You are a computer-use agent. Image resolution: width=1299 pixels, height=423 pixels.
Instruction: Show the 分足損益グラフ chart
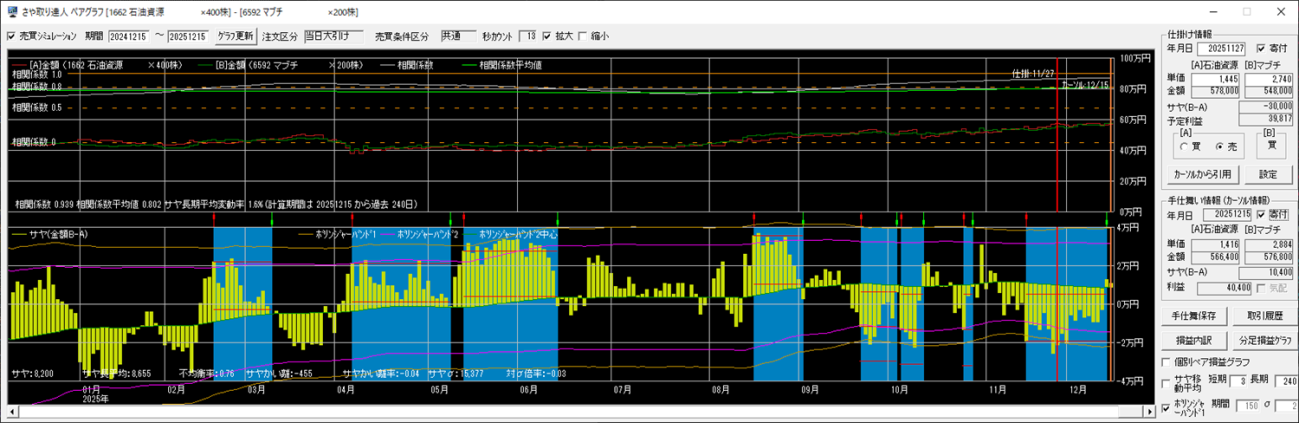coord(1265,340)
